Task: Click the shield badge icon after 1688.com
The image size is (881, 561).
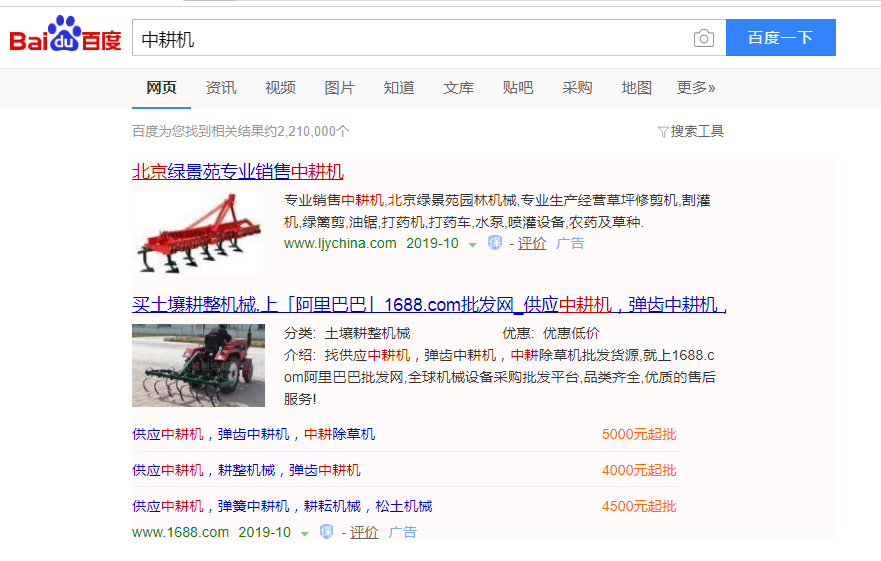Action: coord(326,532)
